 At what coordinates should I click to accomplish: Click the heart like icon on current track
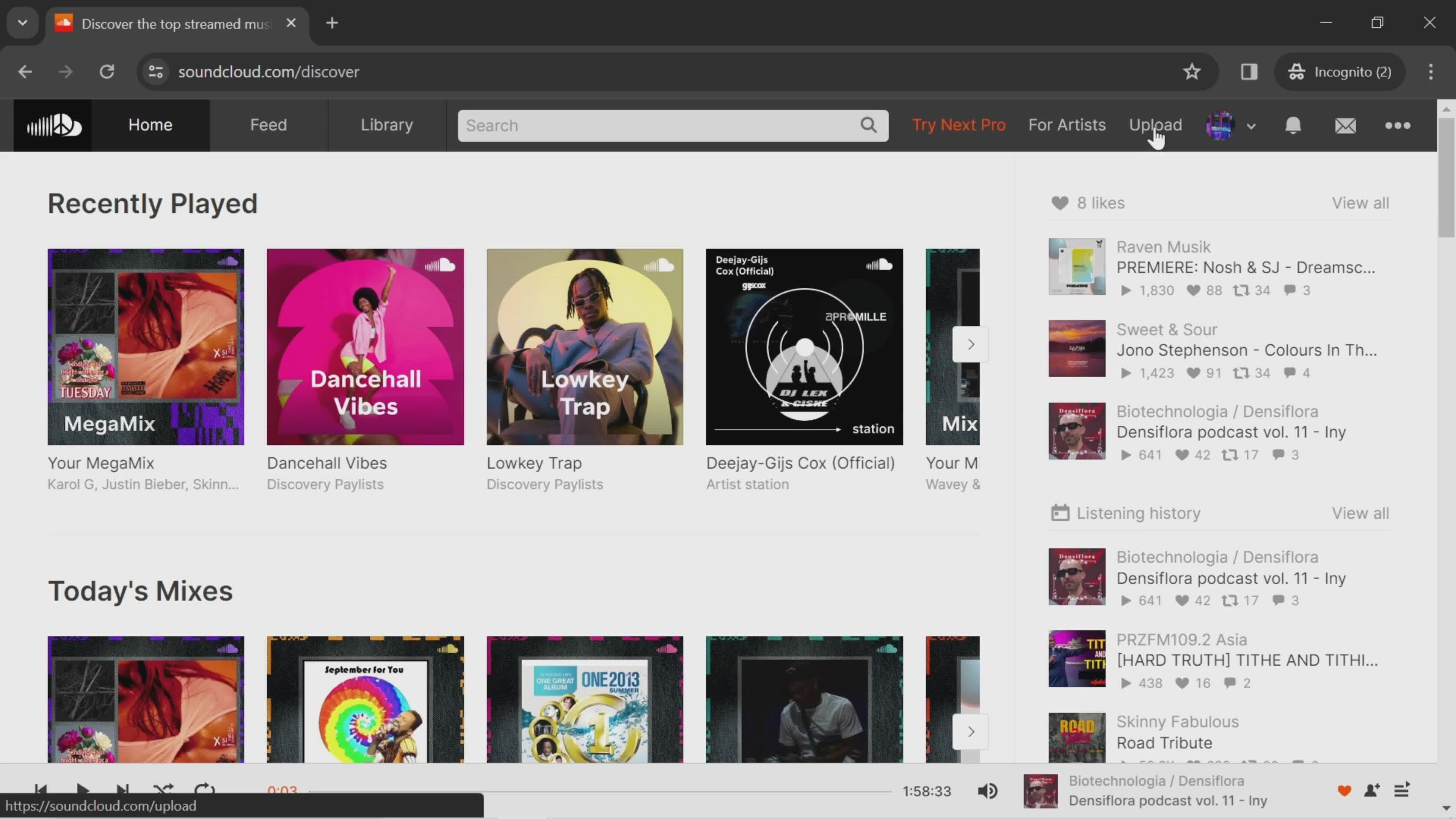click(x=1344, y=791)
